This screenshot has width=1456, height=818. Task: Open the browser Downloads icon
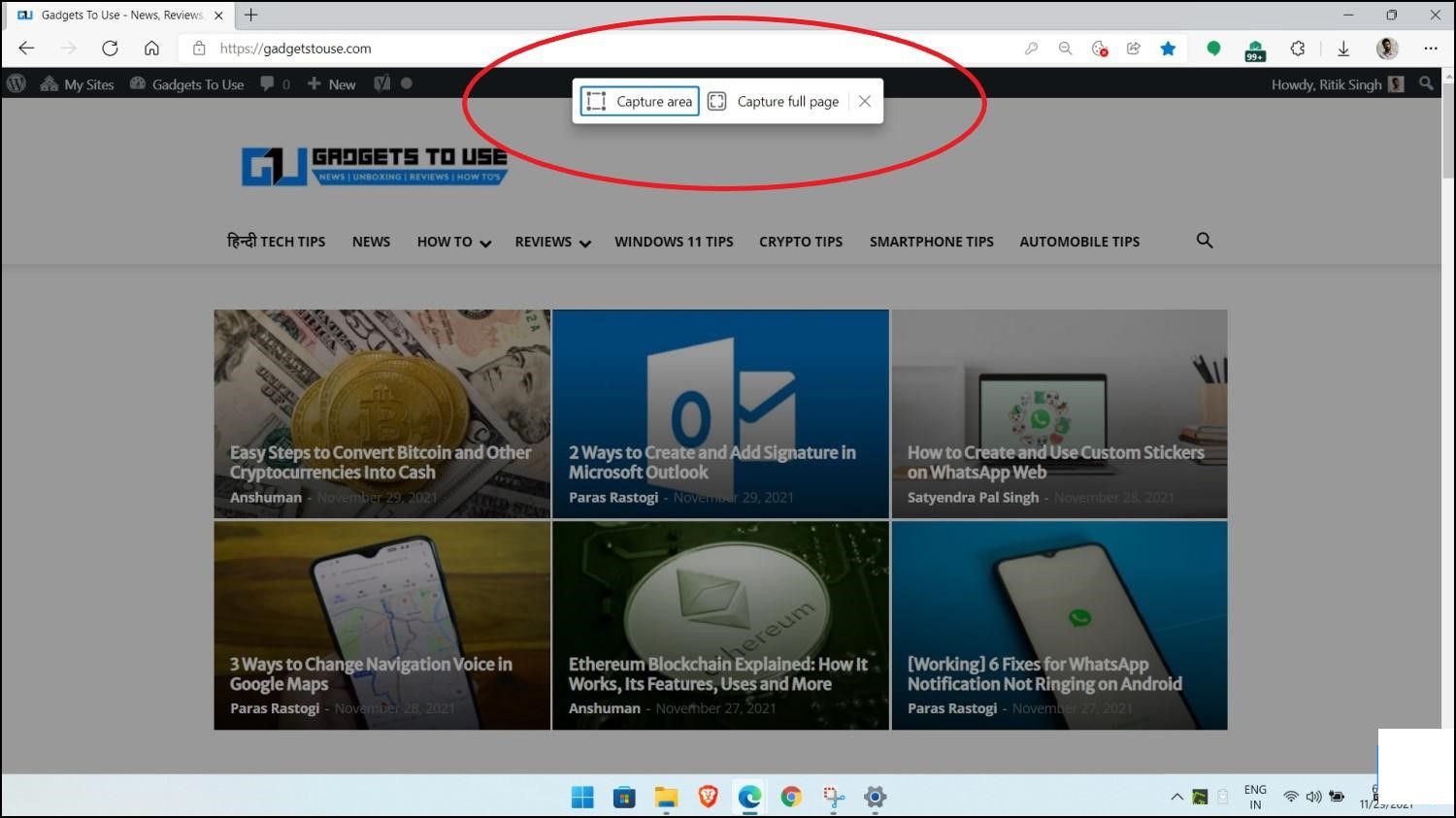tap(1343, 48)
